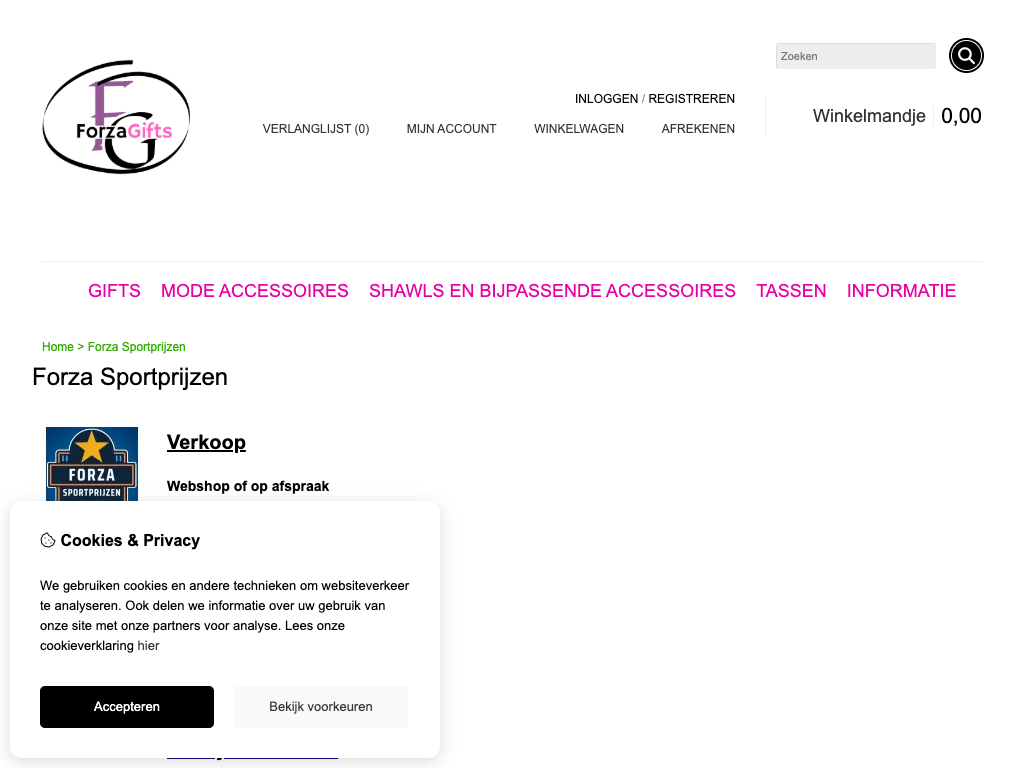Go to INLOGGEN login page
The width and height of the screenshot is (1024, 768).
[x=606, y=99]
